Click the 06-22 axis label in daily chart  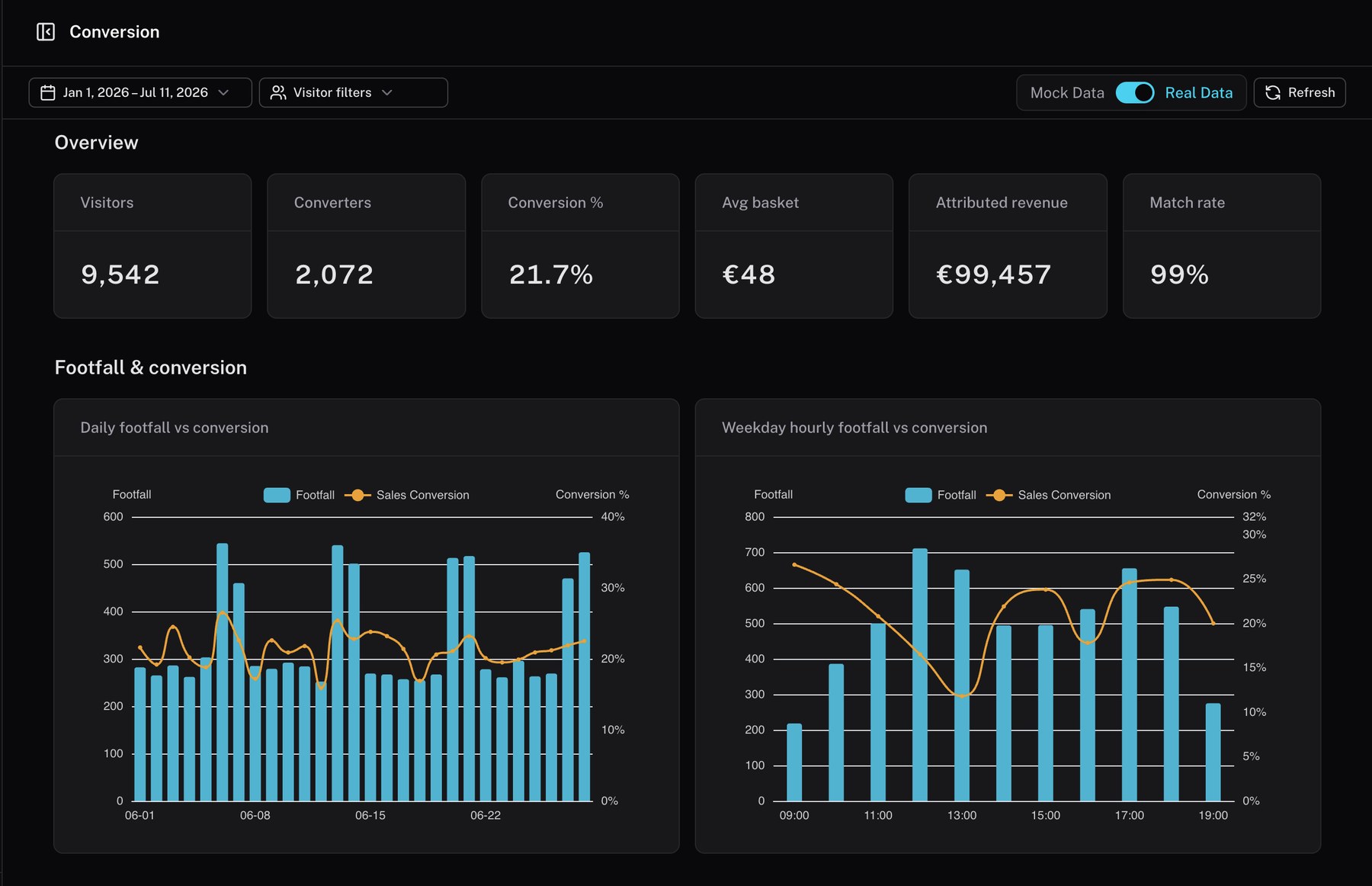point(486,815)
